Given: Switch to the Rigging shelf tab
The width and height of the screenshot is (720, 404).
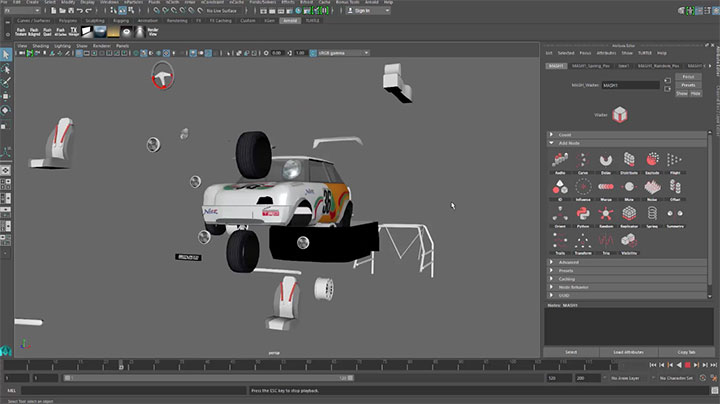Looking at the screenshot, I should coord(121,21).
